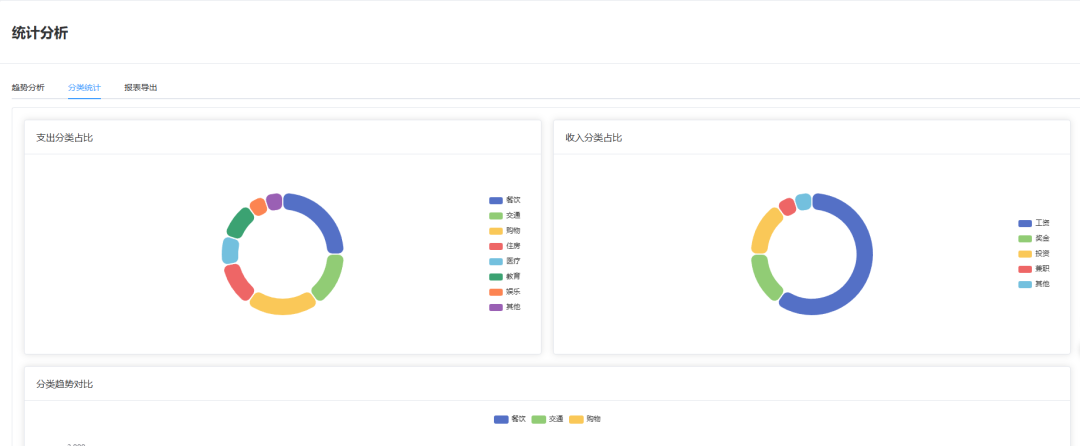
Task: Toggle 其他 legend in 支出分类占比 chart
Action: [x=504, y=307]
